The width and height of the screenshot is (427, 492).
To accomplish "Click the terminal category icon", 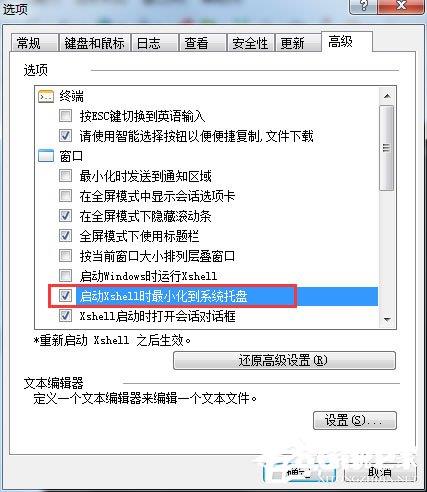I will [x=46, y=96].
